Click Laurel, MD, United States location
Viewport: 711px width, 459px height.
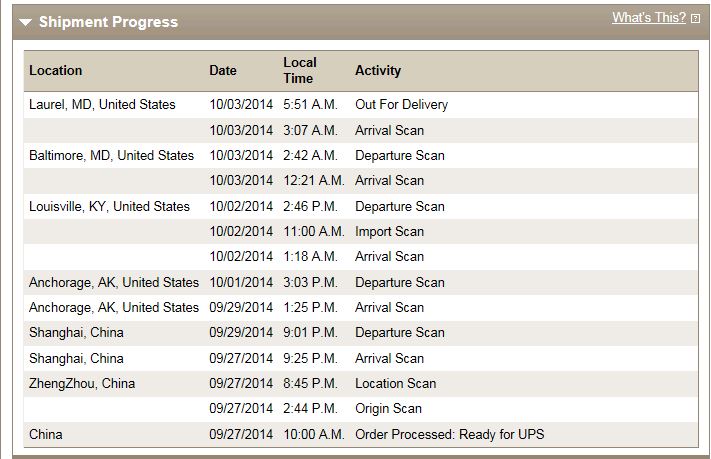tap(102, 105)
